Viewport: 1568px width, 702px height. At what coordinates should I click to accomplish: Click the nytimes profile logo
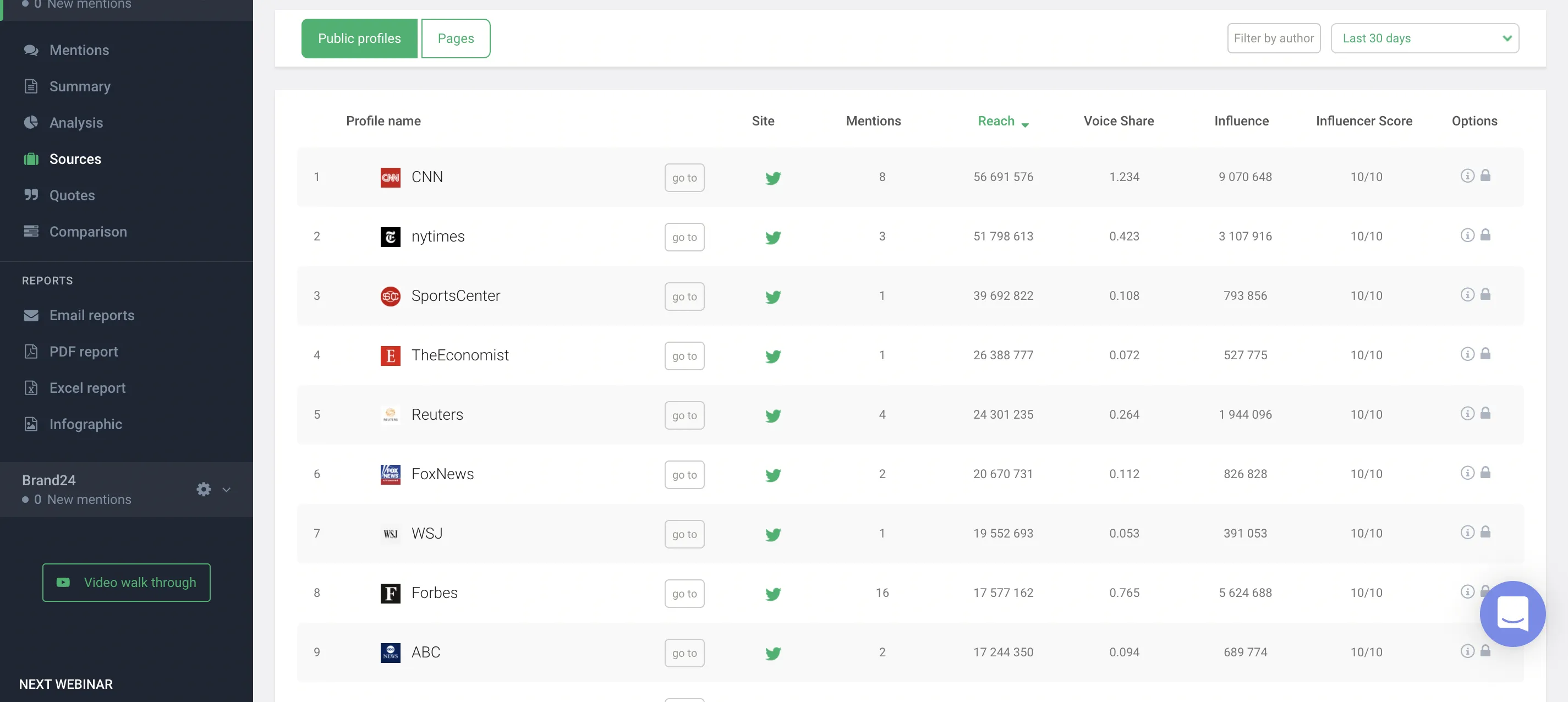coord(390,237)
